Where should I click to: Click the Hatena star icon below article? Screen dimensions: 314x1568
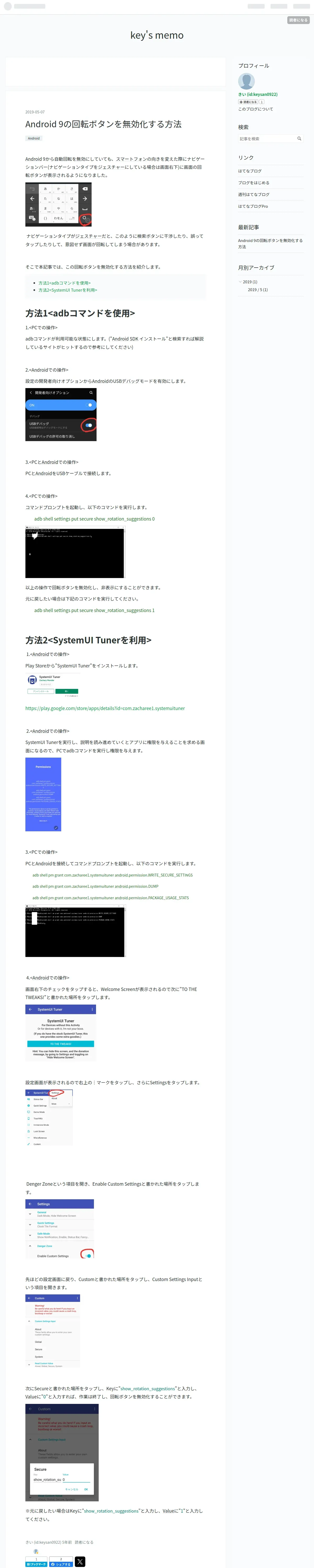(36, 1552)
